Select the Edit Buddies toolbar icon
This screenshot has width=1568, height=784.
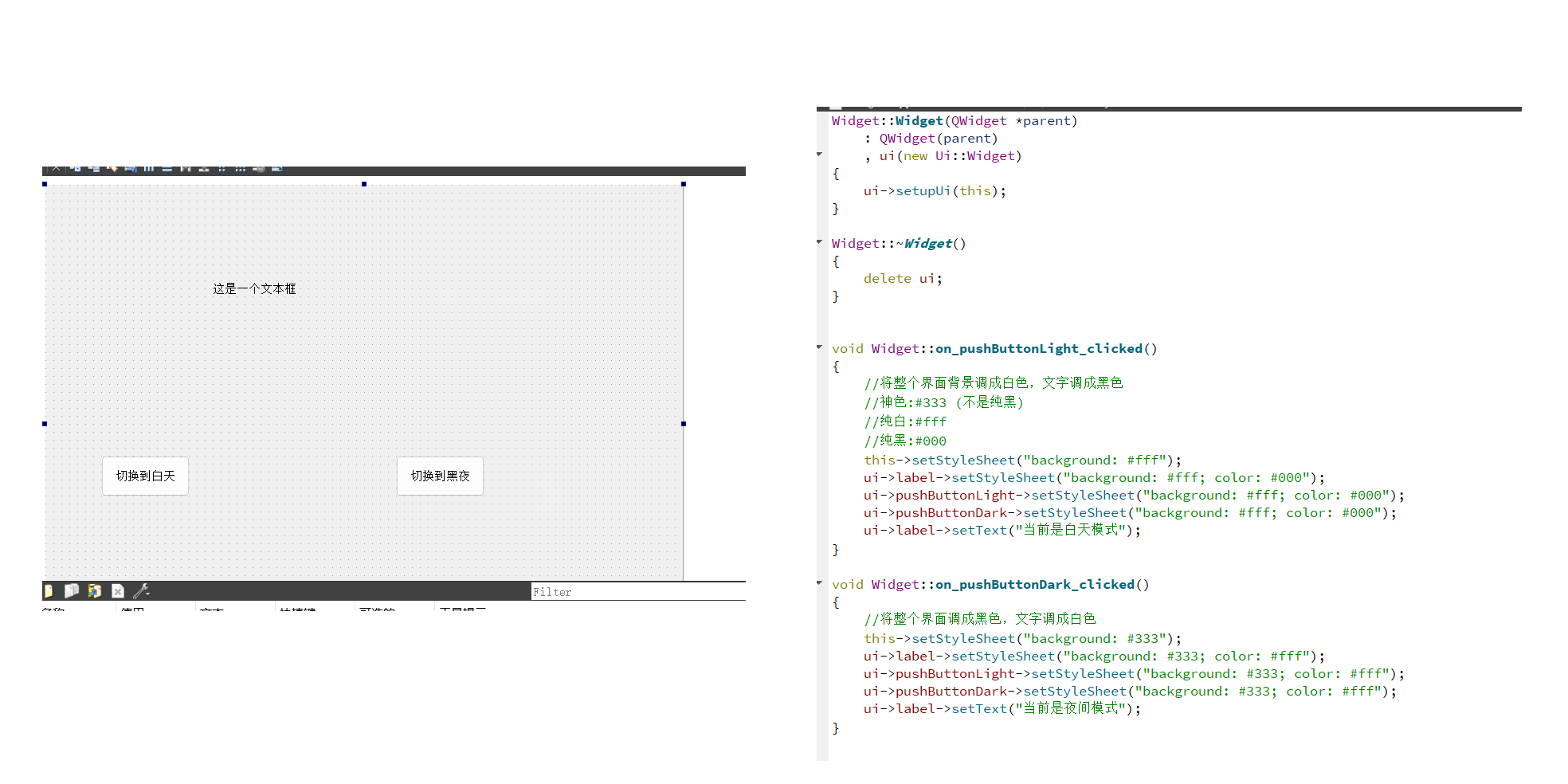tap(112, 169)
